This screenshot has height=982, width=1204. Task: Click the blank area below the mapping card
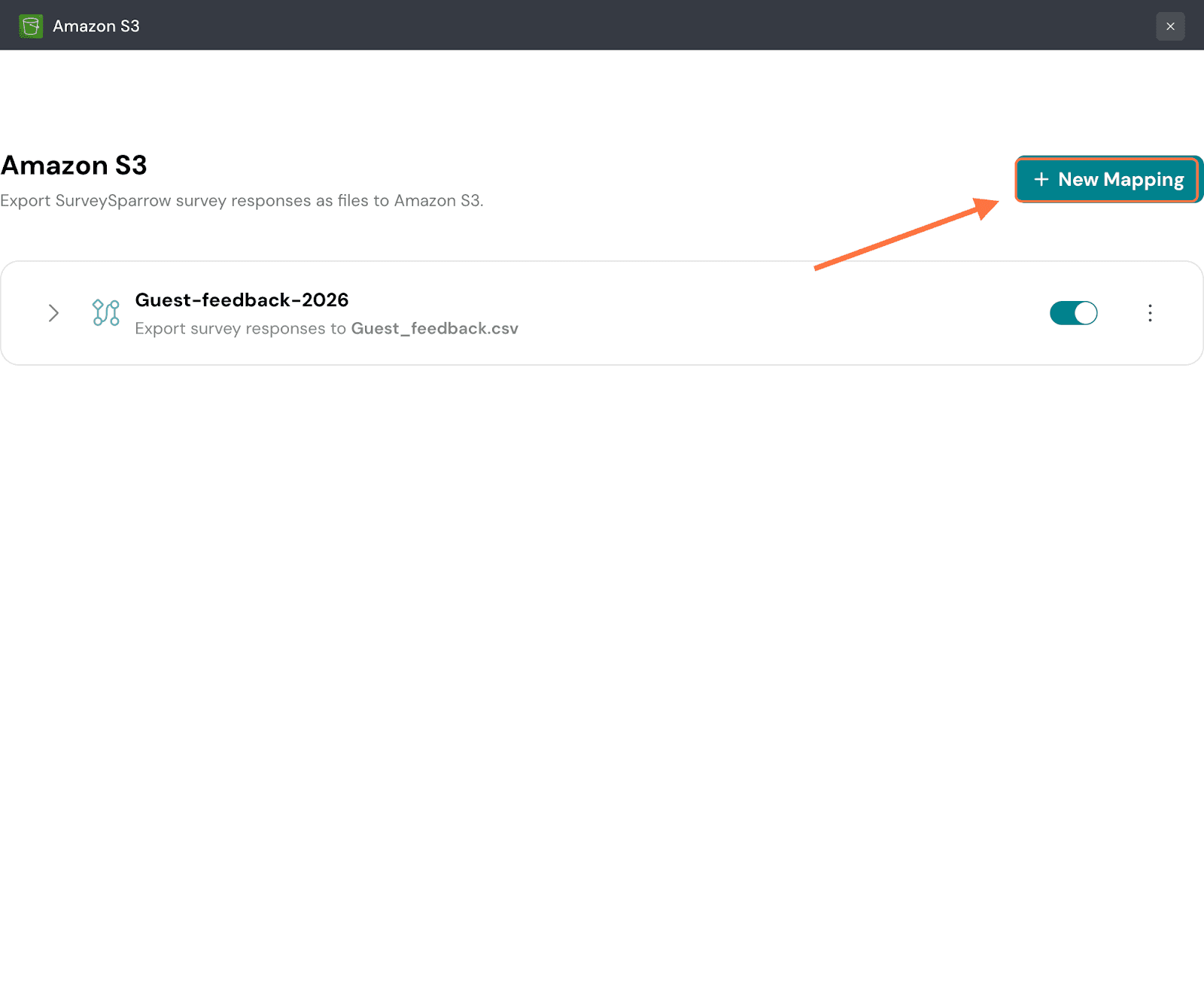tap(602, 602)
